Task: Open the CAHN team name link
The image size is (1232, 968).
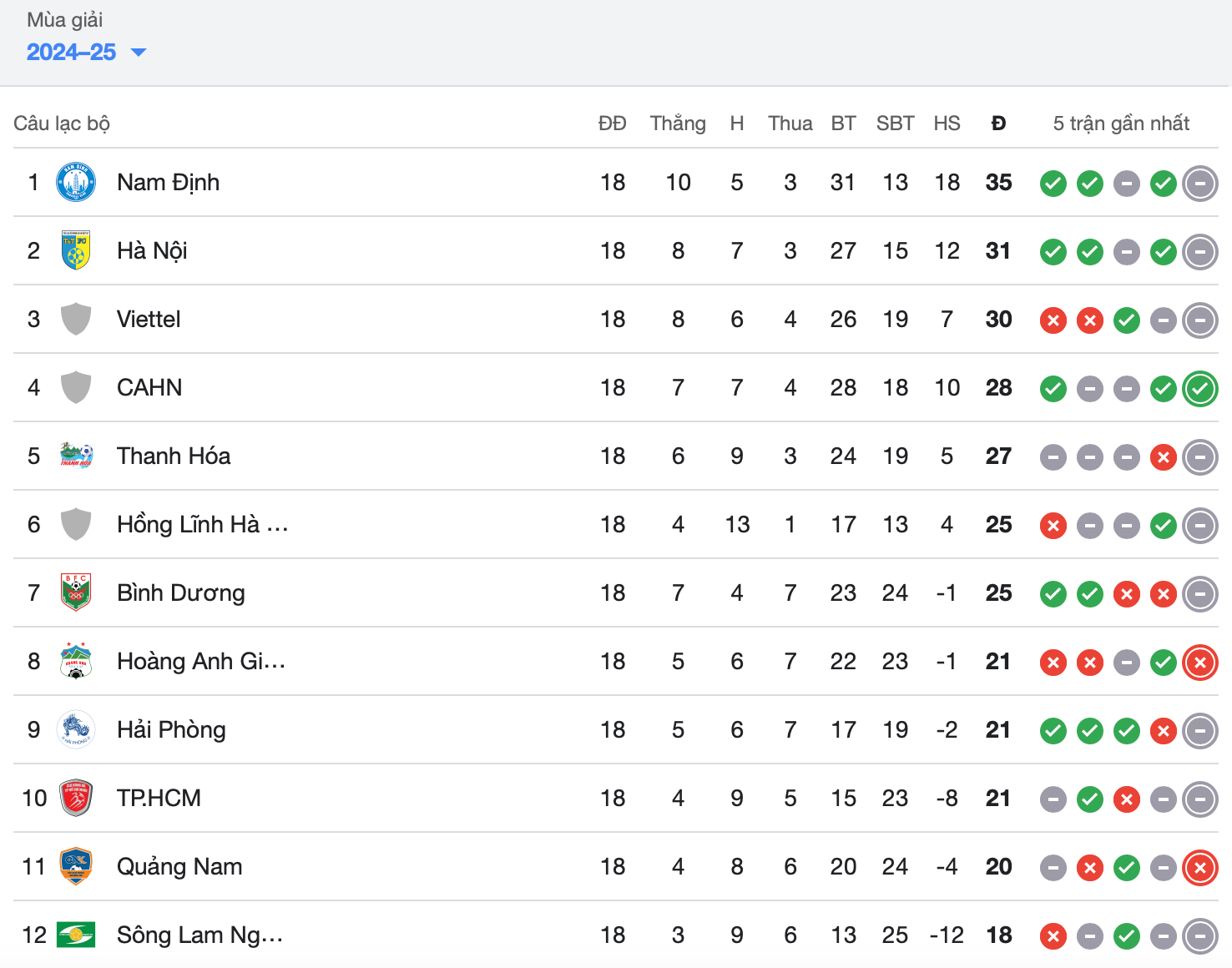Action: coord(149,387)
